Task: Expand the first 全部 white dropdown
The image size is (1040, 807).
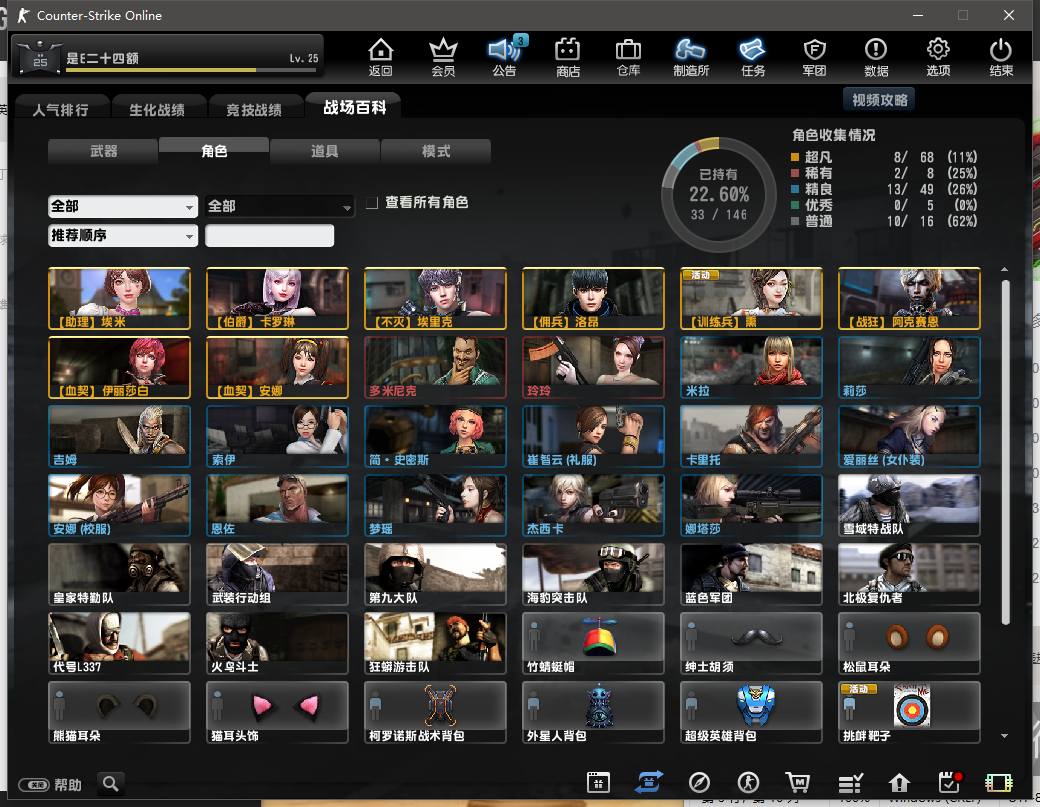Action: pos(123,206)
